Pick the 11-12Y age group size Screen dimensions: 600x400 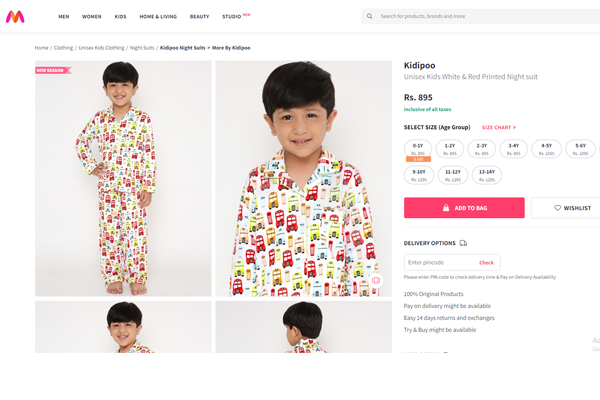click(x=453, y=175)
